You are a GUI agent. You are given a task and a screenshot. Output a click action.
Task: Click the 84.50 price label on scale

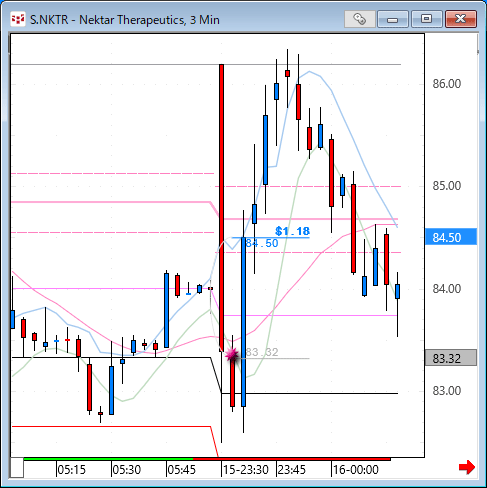coord(451,237)
